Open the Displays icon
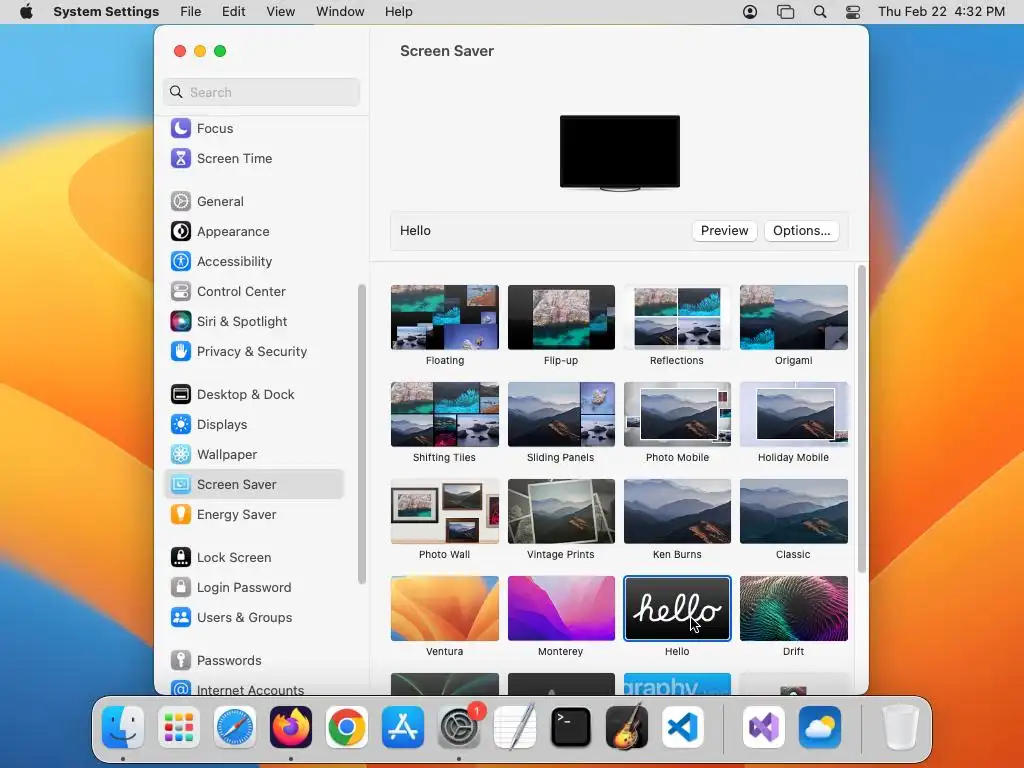1024x768 pixels. pos(181,424)
